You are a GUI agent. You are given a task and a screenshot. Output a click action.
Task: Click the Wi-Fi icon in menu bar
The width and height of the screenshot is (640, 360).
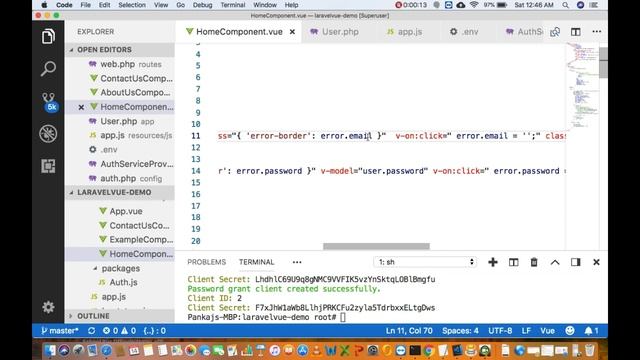click(474, 5)
